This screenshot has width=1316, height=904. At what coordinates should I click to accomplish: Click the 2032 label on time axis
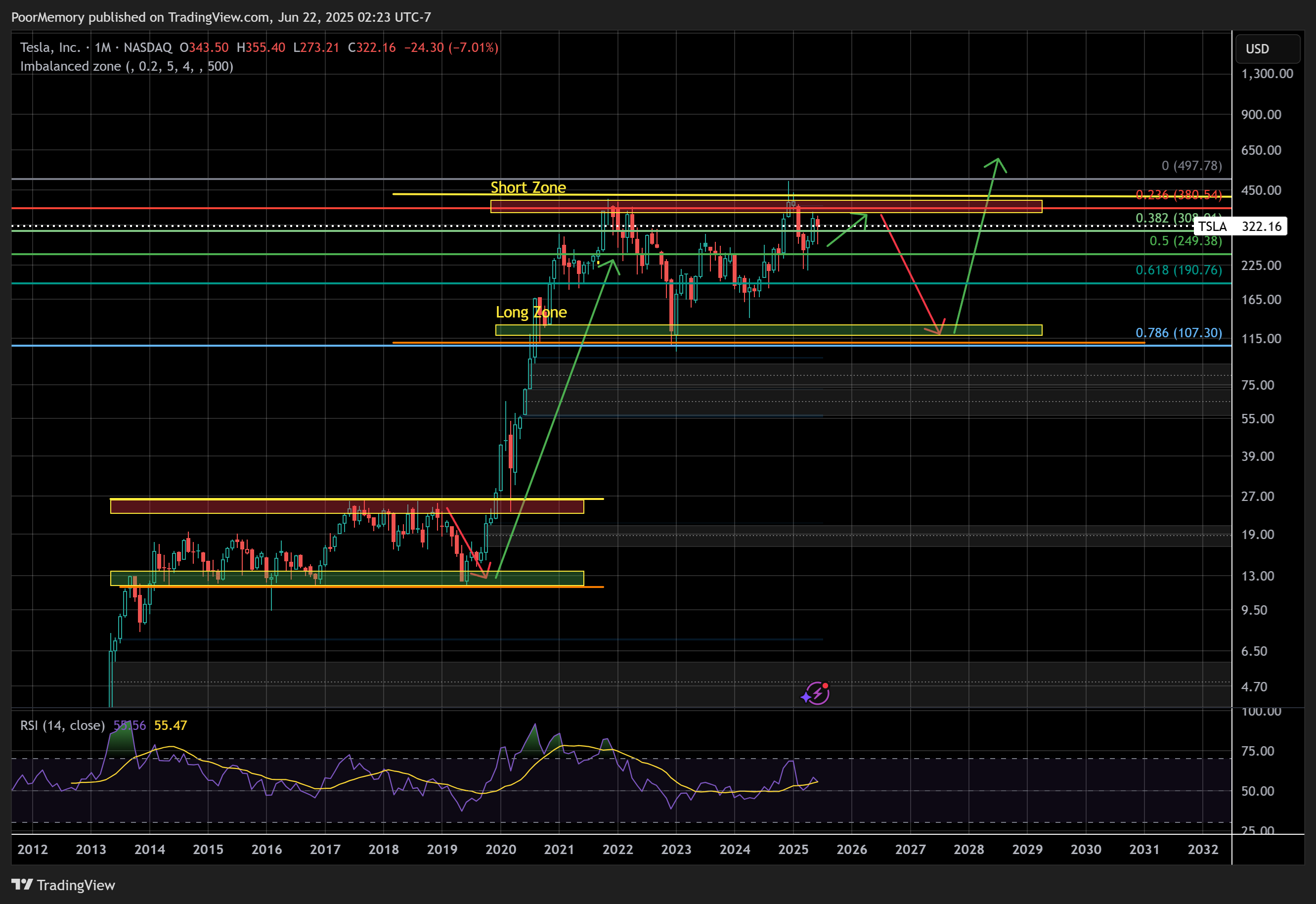click(1203, 850)
